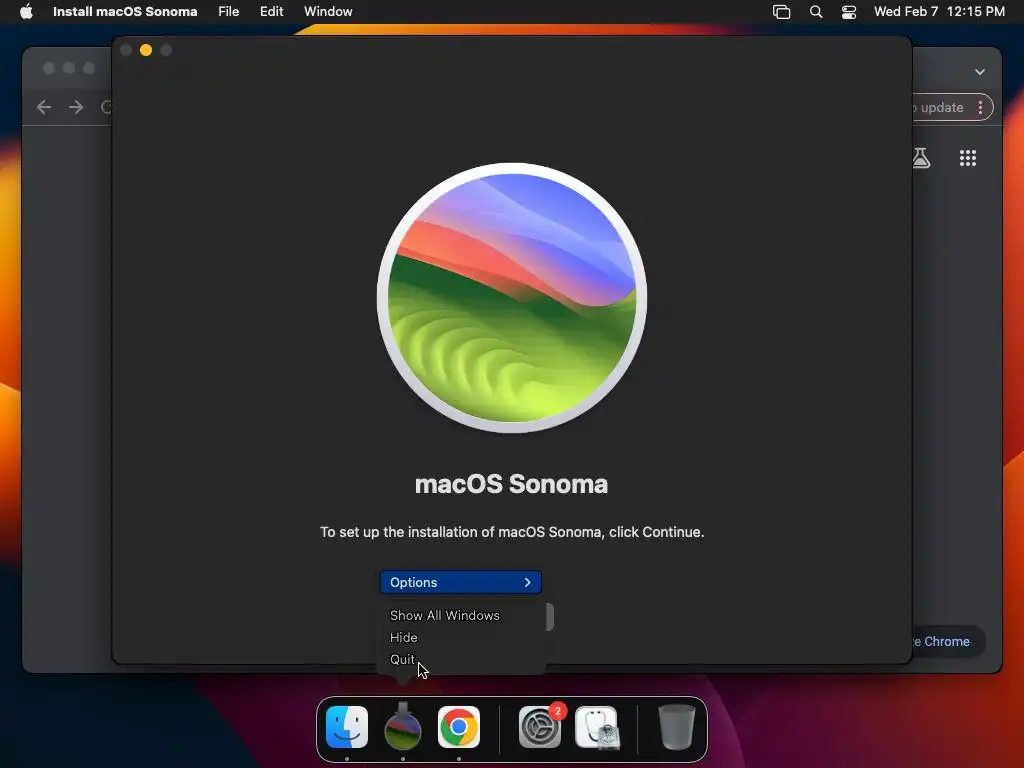Open the Window menu
Viewport: 1024px width, 768px height.
point(328,11)
